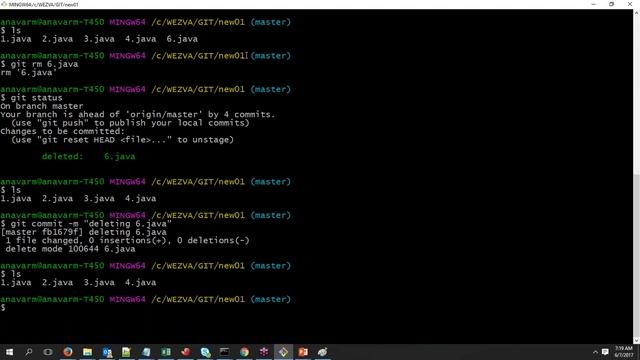Show hidden system tray icons
640x360 pixels.
click(x=595, y=352)
